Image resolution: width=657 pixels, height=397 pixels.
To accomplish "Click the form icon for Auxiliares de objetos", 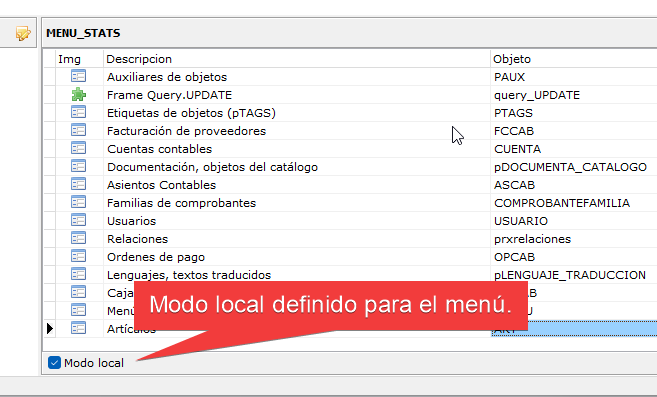I will tap(78, 76).
